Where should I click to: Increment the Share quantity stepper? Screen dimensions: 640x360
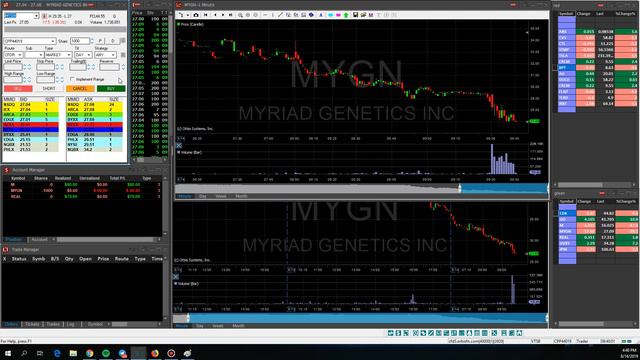click(x=91, y=40)
